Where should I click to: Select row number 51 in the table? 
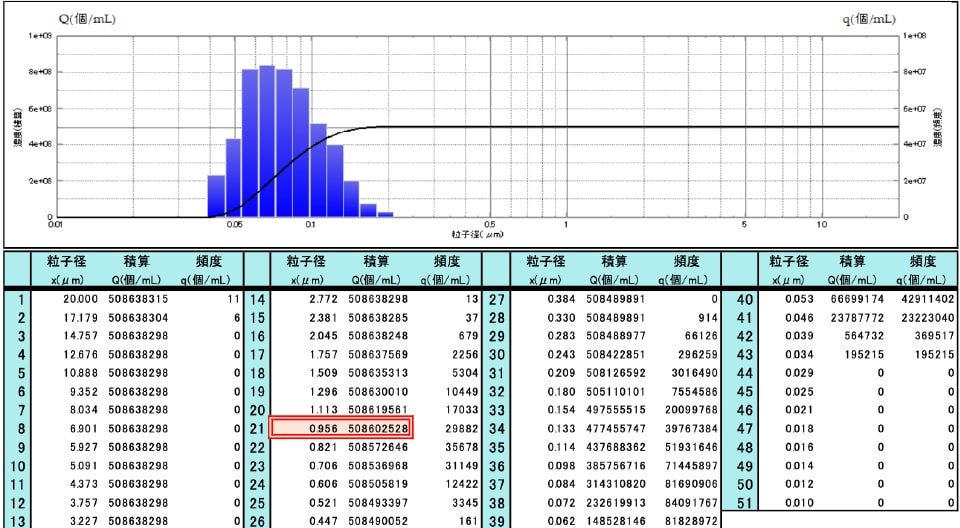pyautogui.click(x=744, y=502)
